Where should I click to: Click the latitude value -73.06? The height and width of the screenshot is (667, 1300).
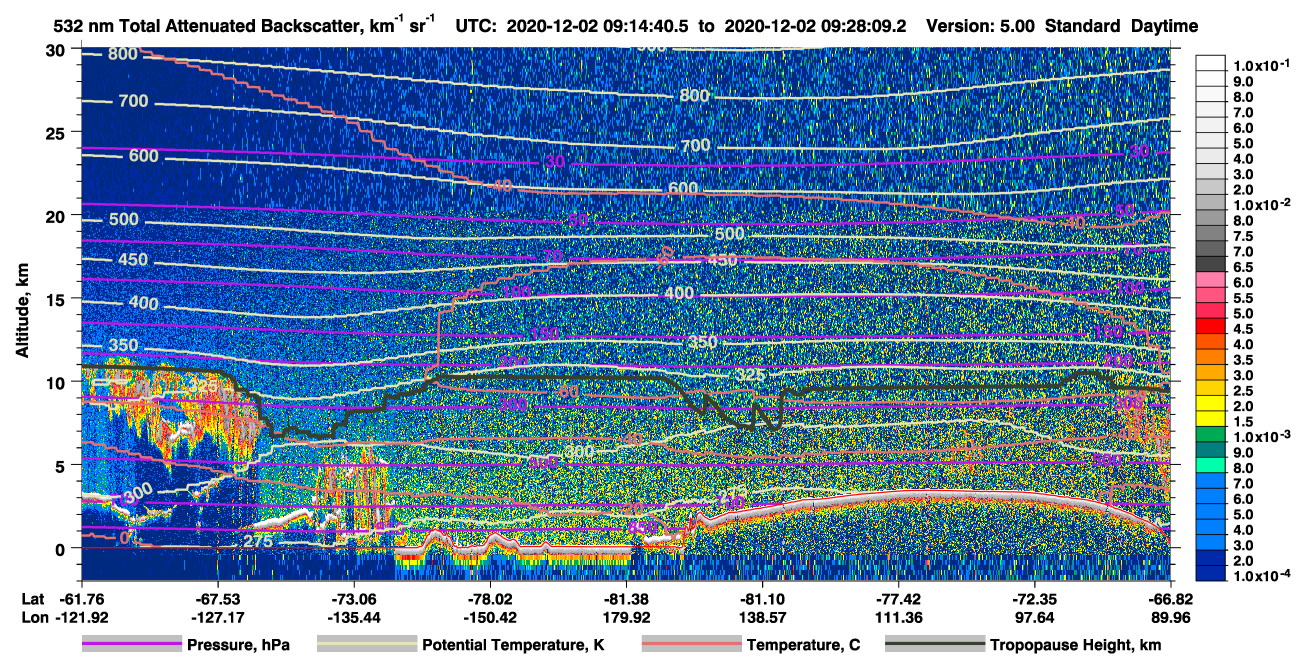(354, 598)
